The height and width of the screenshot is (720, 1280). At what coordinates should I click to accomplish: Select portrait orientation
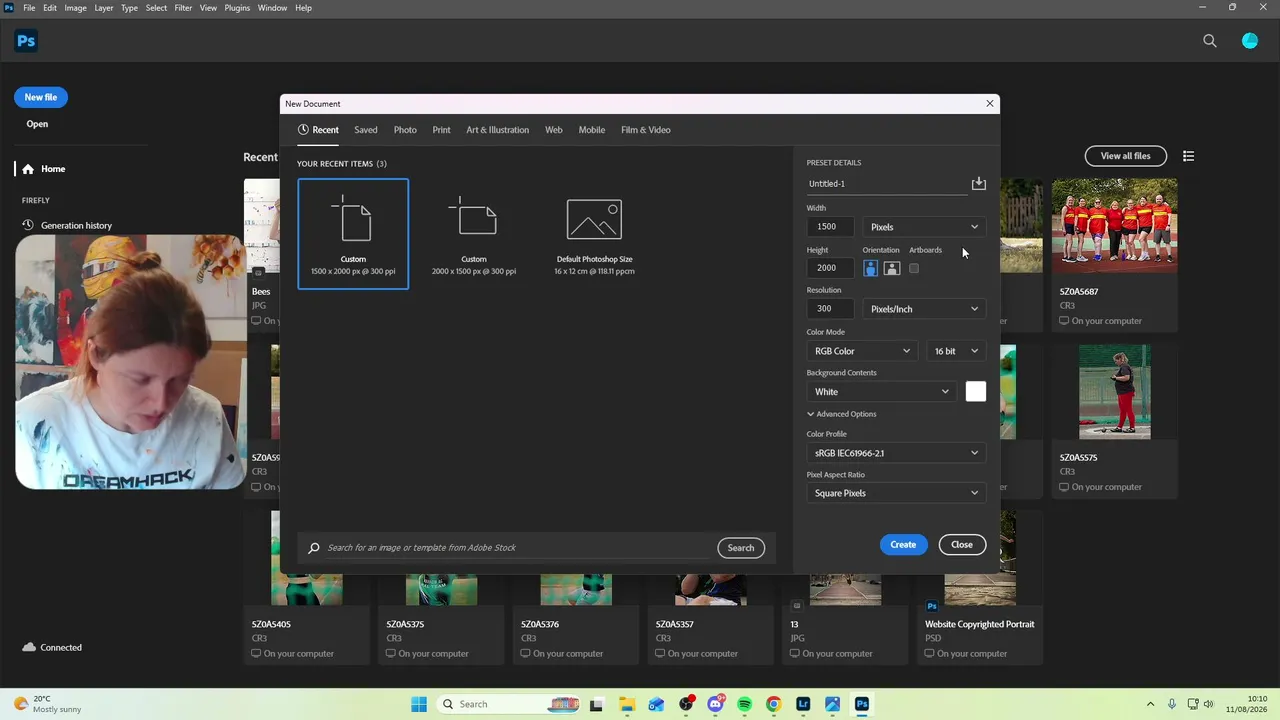coord(871,268)
